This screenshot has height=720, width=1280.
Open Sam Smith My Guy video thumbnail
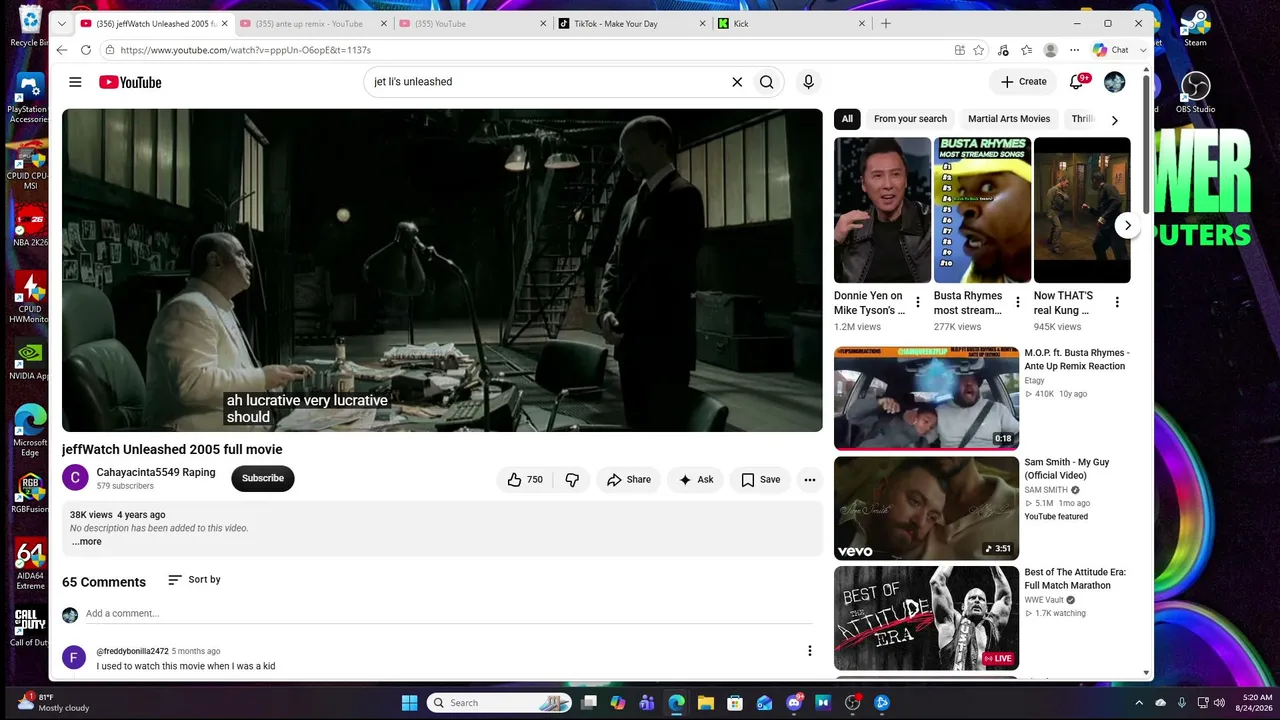(x=926, y=508)
